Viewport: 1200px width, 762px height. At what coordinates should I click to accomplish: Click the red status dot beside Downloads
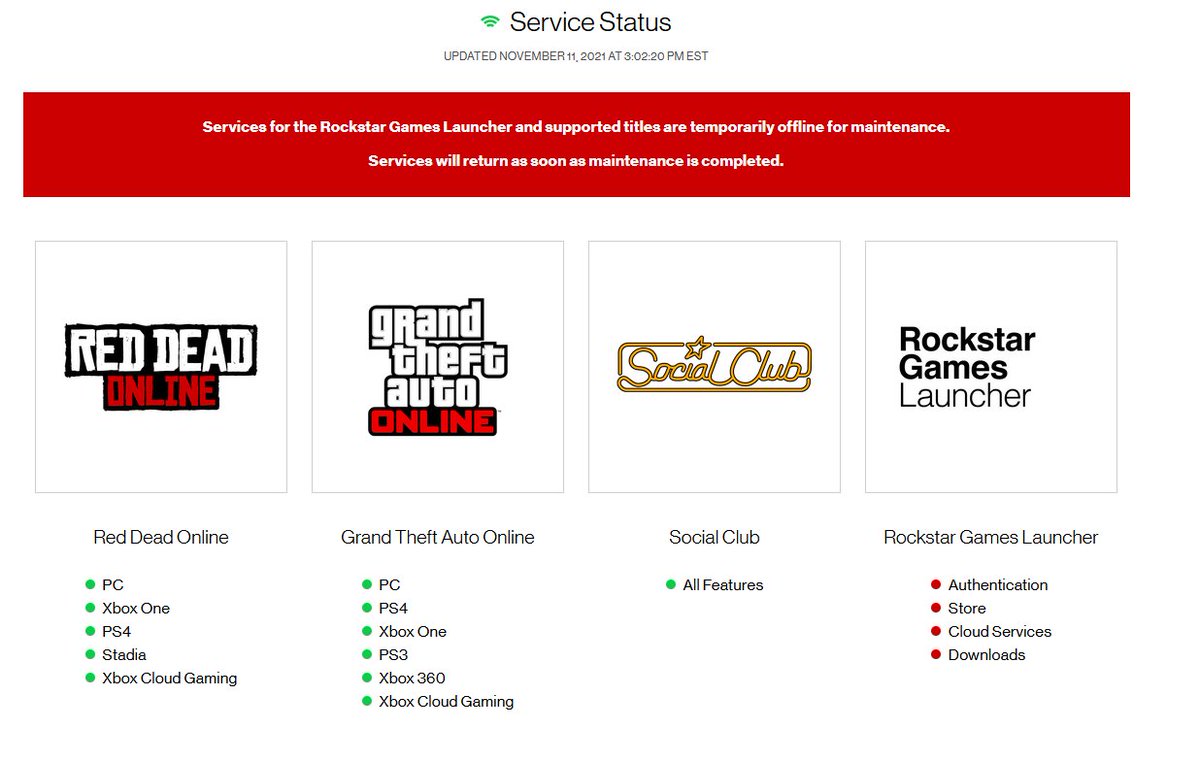coord(936,654)
